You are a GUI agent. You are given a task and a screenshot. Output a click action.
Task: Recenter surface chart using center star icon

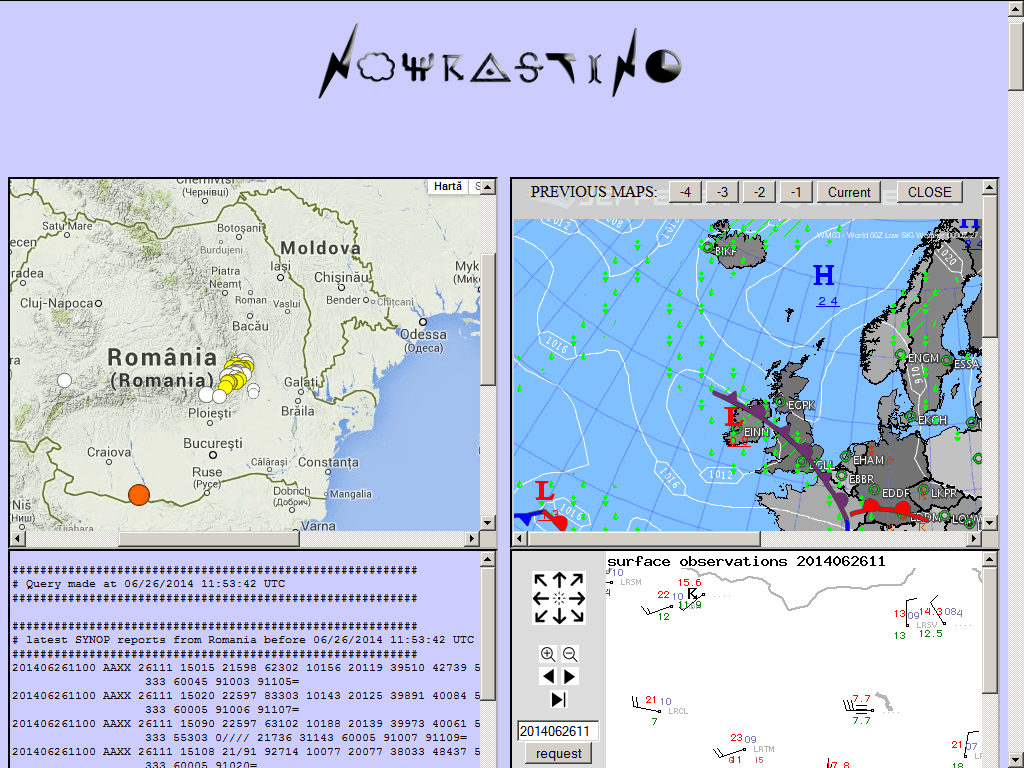[x=559, y=598]
